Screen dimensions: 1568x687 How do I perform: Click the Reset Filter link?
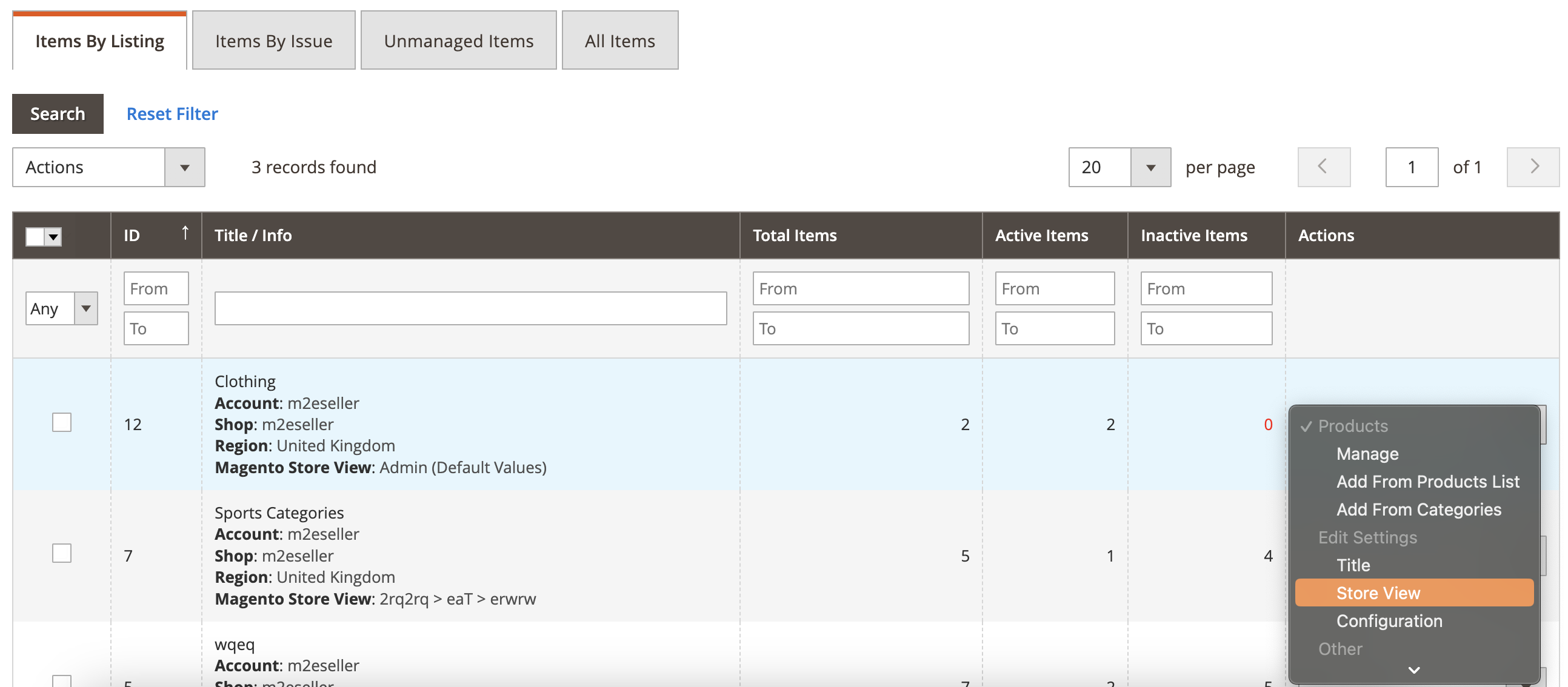172,113
